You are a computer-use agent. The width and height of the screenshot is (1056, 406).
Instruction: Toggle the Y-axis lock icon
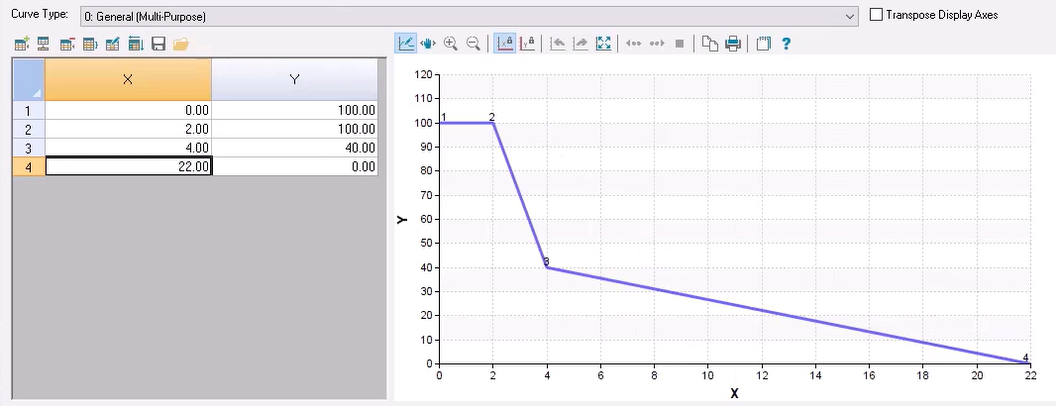point(527,44)
